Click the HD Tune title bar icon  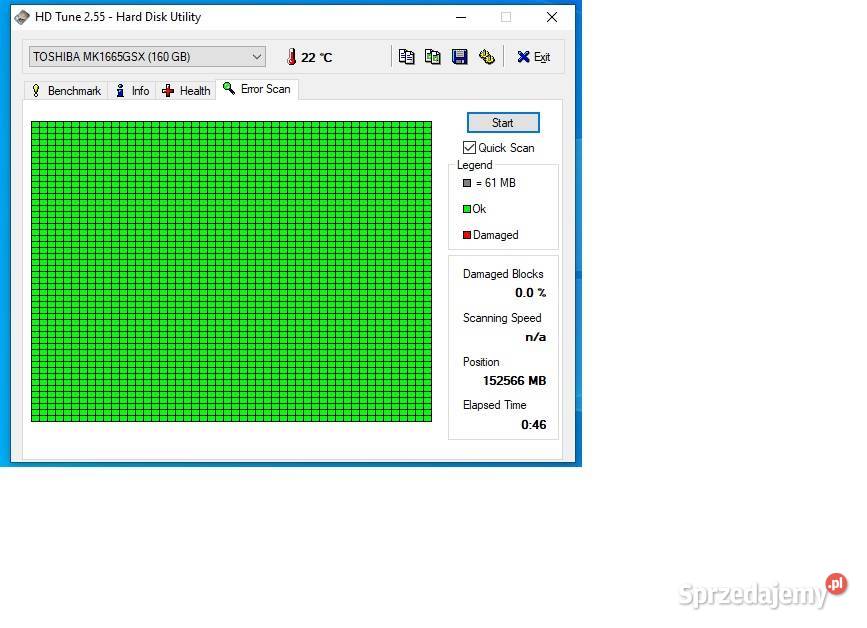[x=22, y=17]
